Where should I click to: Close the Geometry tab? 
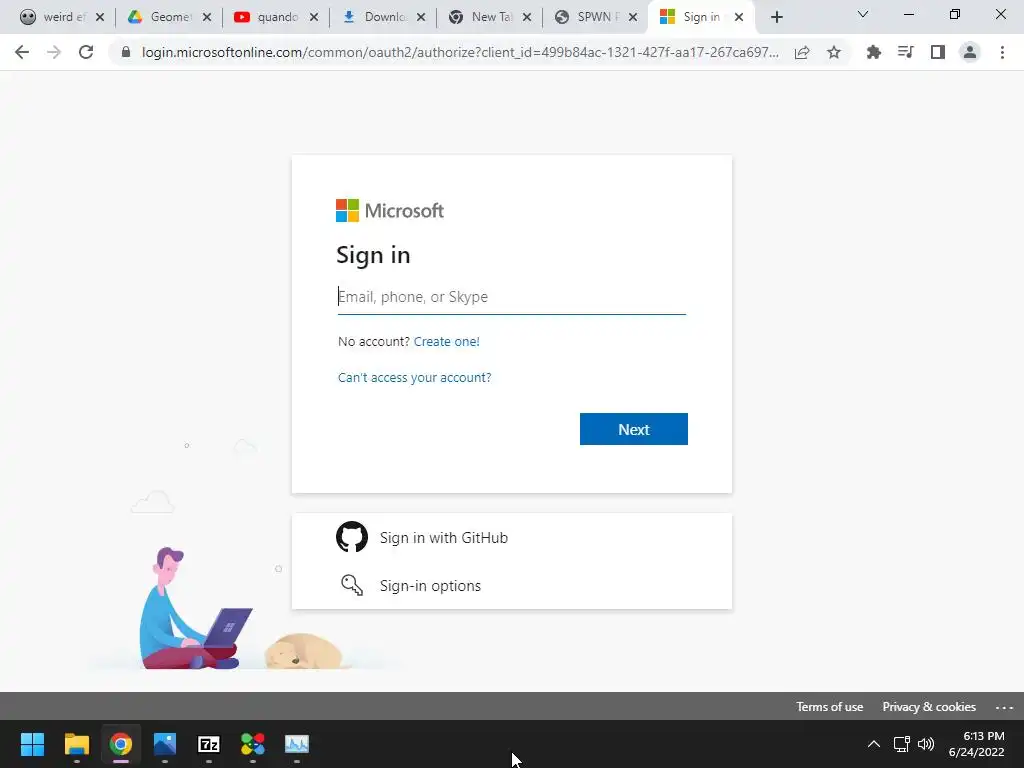[x=207, y=17]
